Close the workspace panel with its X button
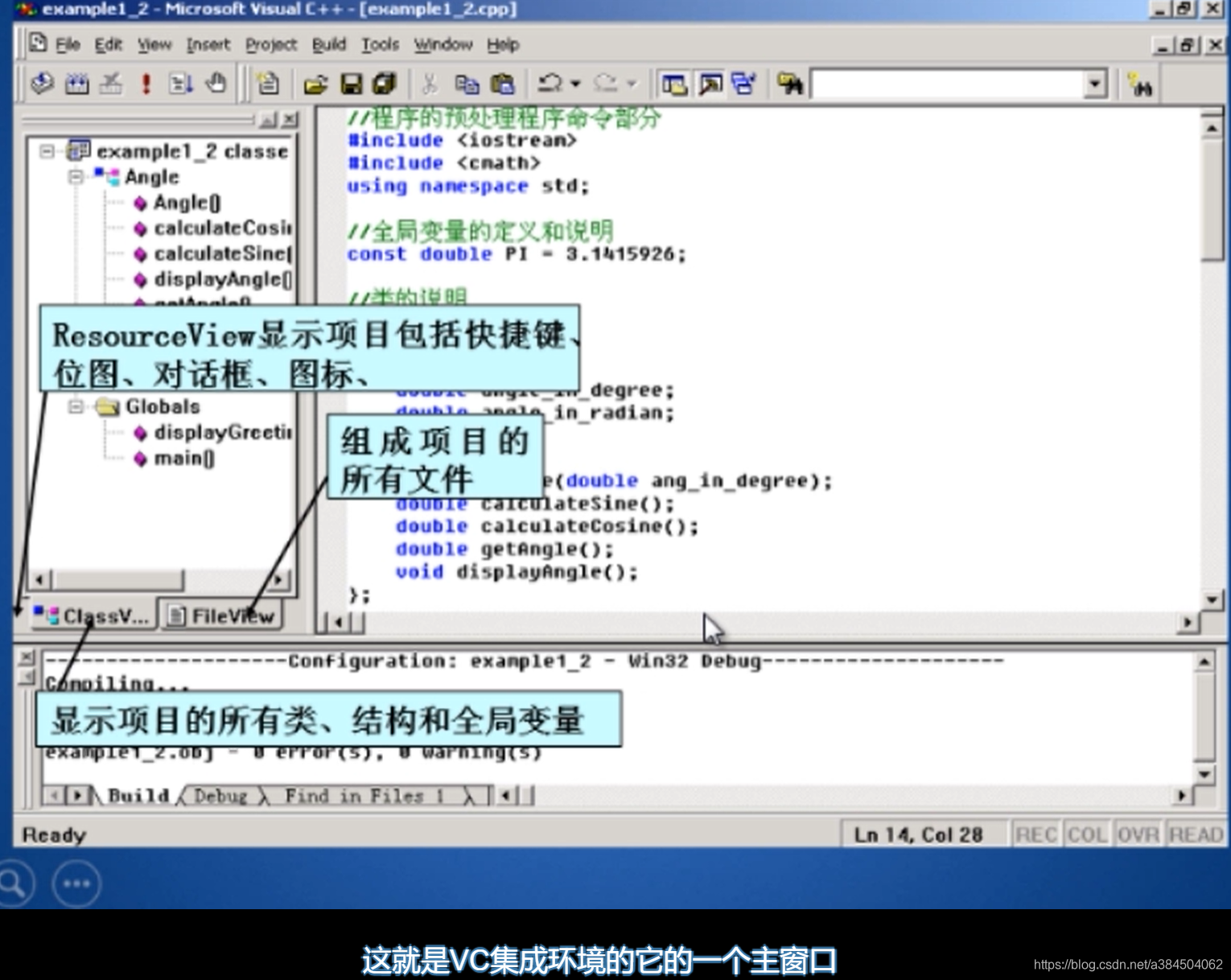Viewport: 1231px width, 980px height. point(290,120)
